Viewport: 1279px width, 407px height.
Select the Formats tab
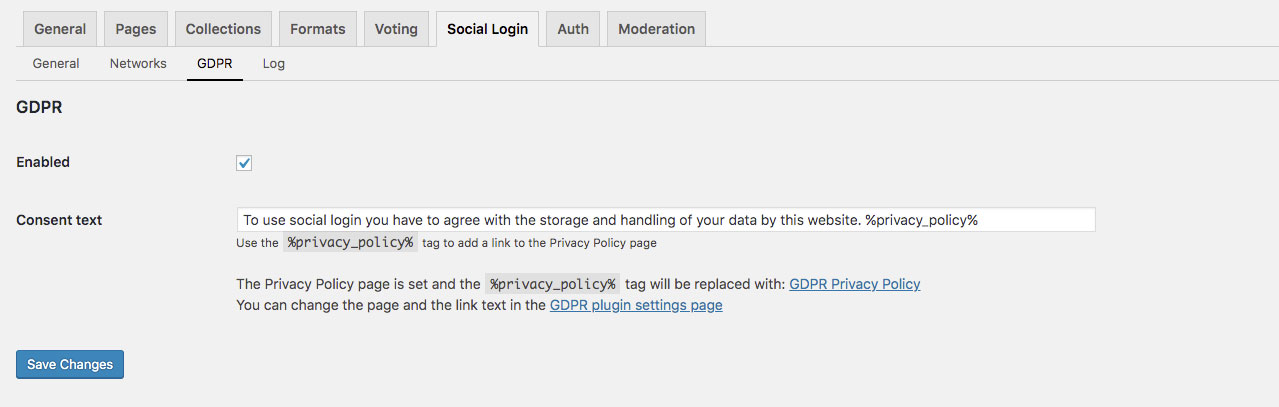coord(318,29)
